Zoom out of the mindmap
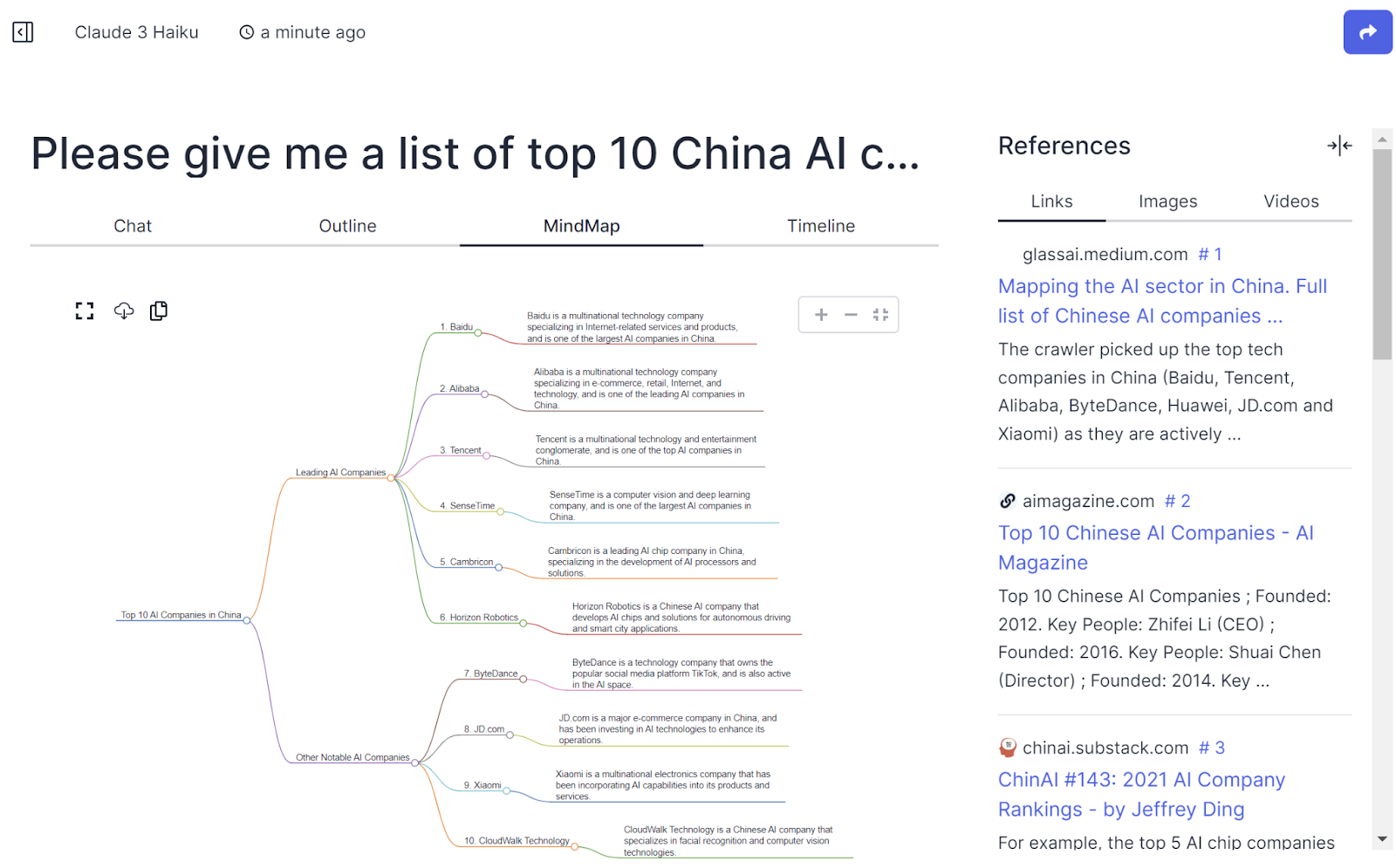 (x=851, y=315)
